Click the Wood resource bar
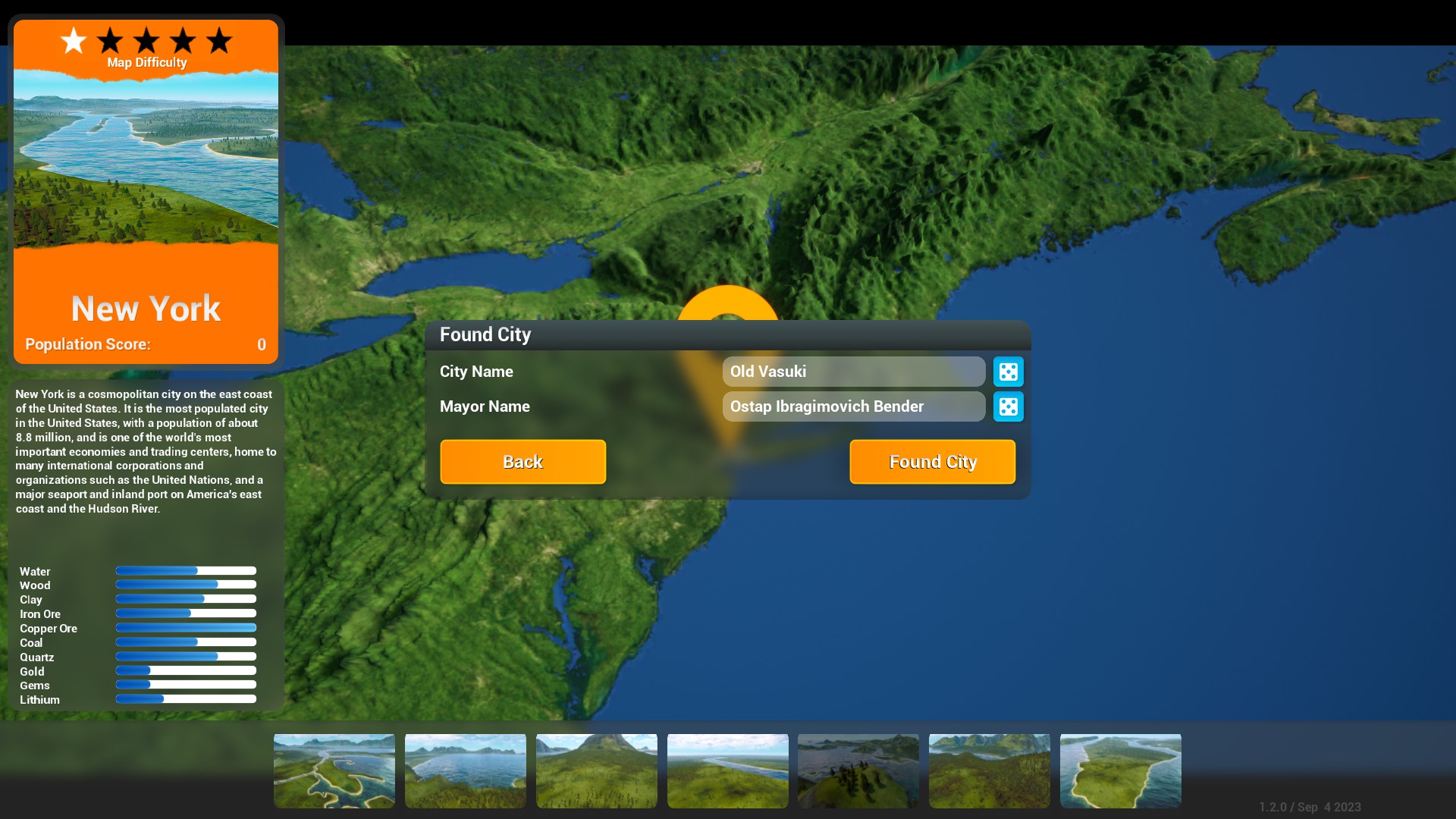Screen dimensions: 1456x819 coord(186,585)
